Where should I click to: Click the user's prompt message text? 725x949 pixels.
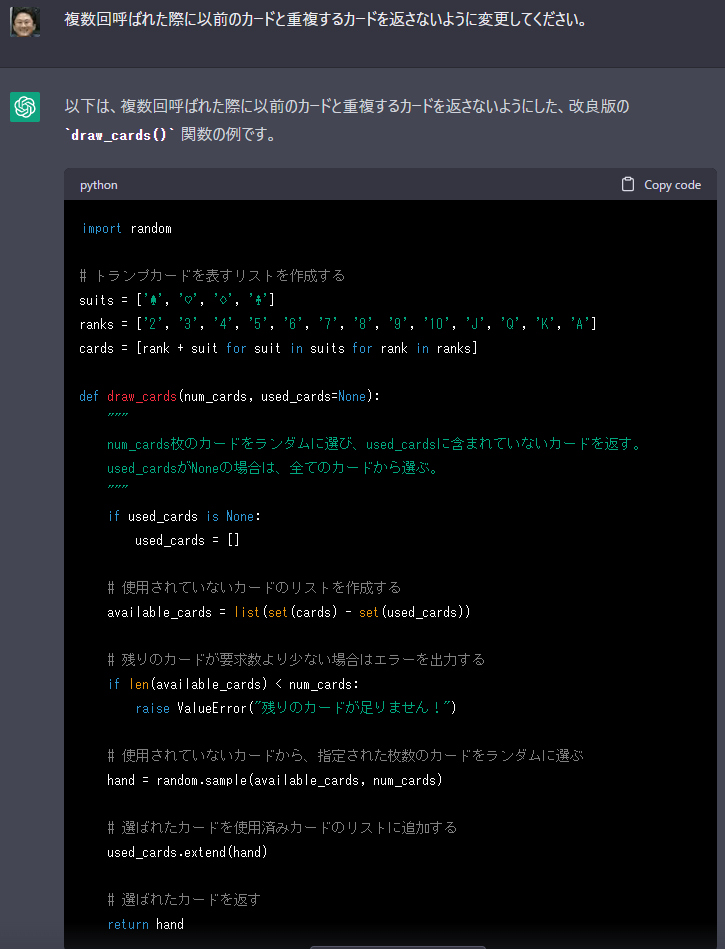325,20
